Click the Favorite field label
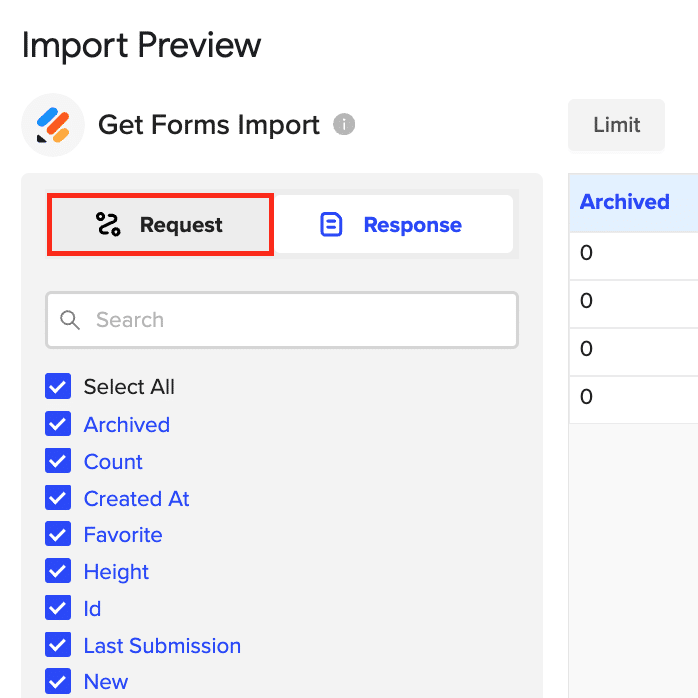 123,534
